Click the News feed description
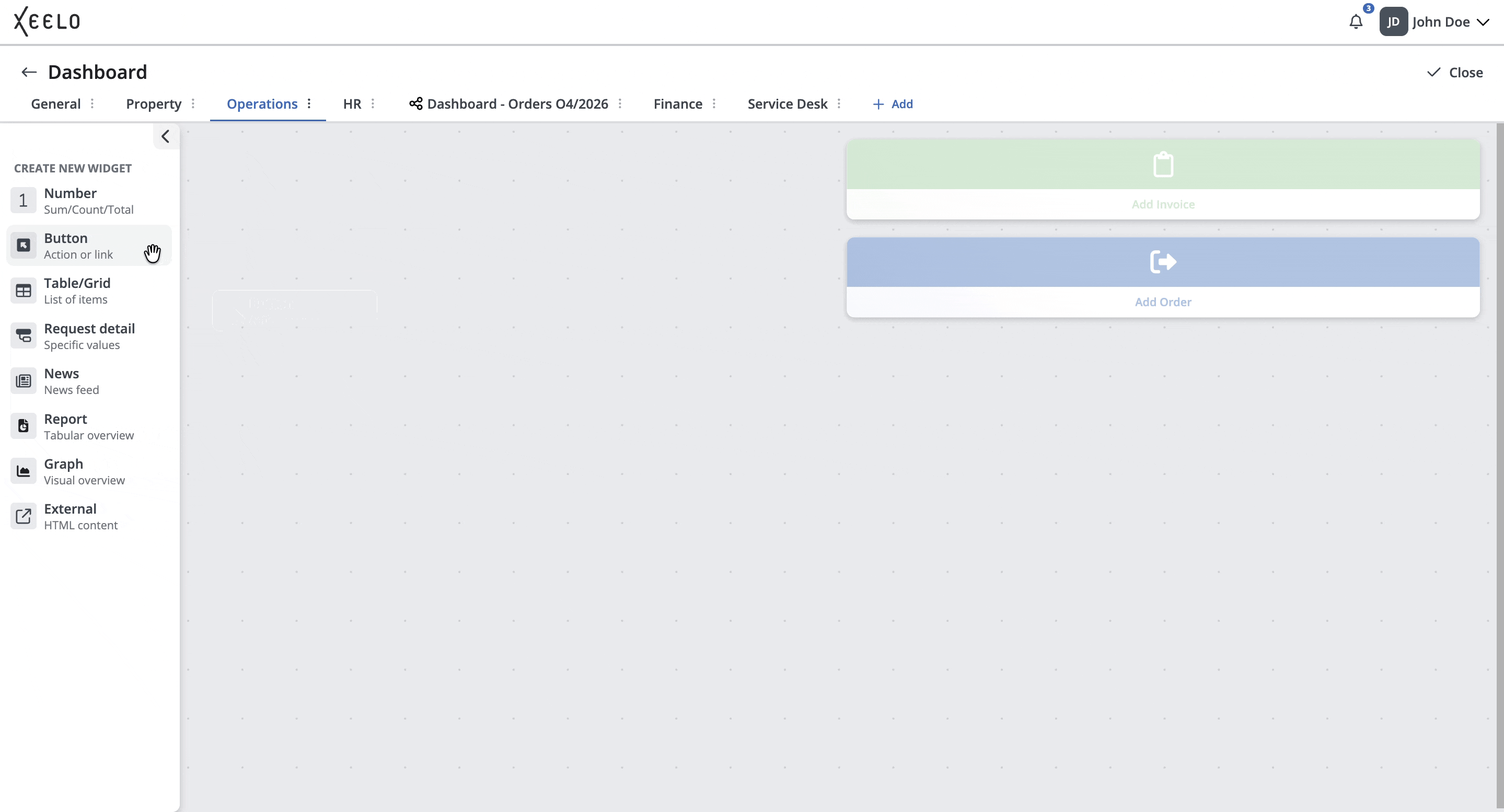The width and height of the screenshot is (1504, 812). [x=71, y=390]
